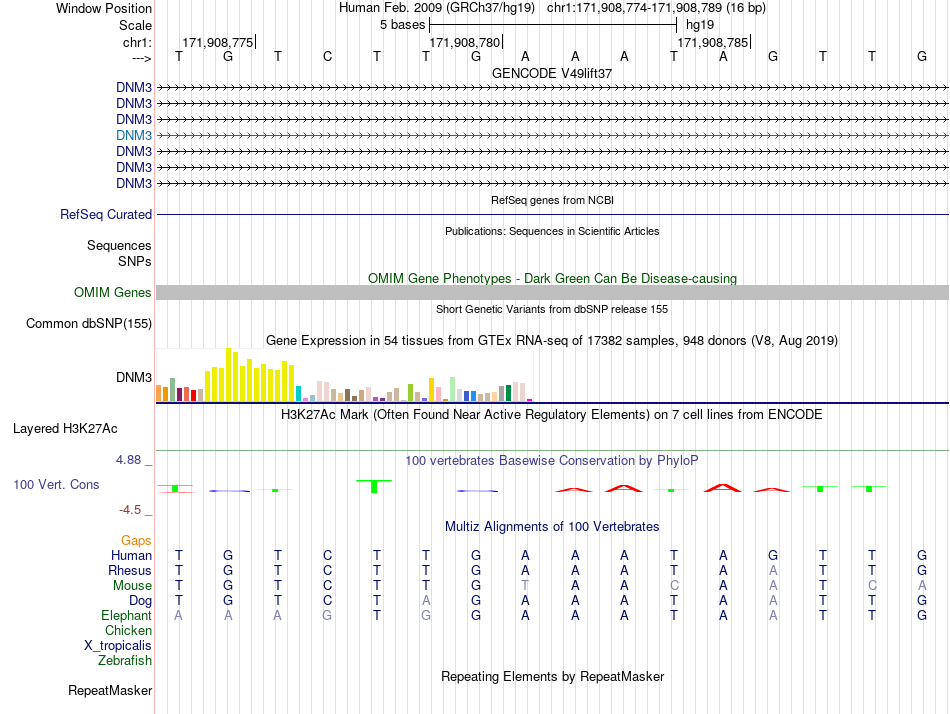The height and width of the screenshot is (714, 950).
Task: Click the Sequences publications track label
Action: [119, 245]
